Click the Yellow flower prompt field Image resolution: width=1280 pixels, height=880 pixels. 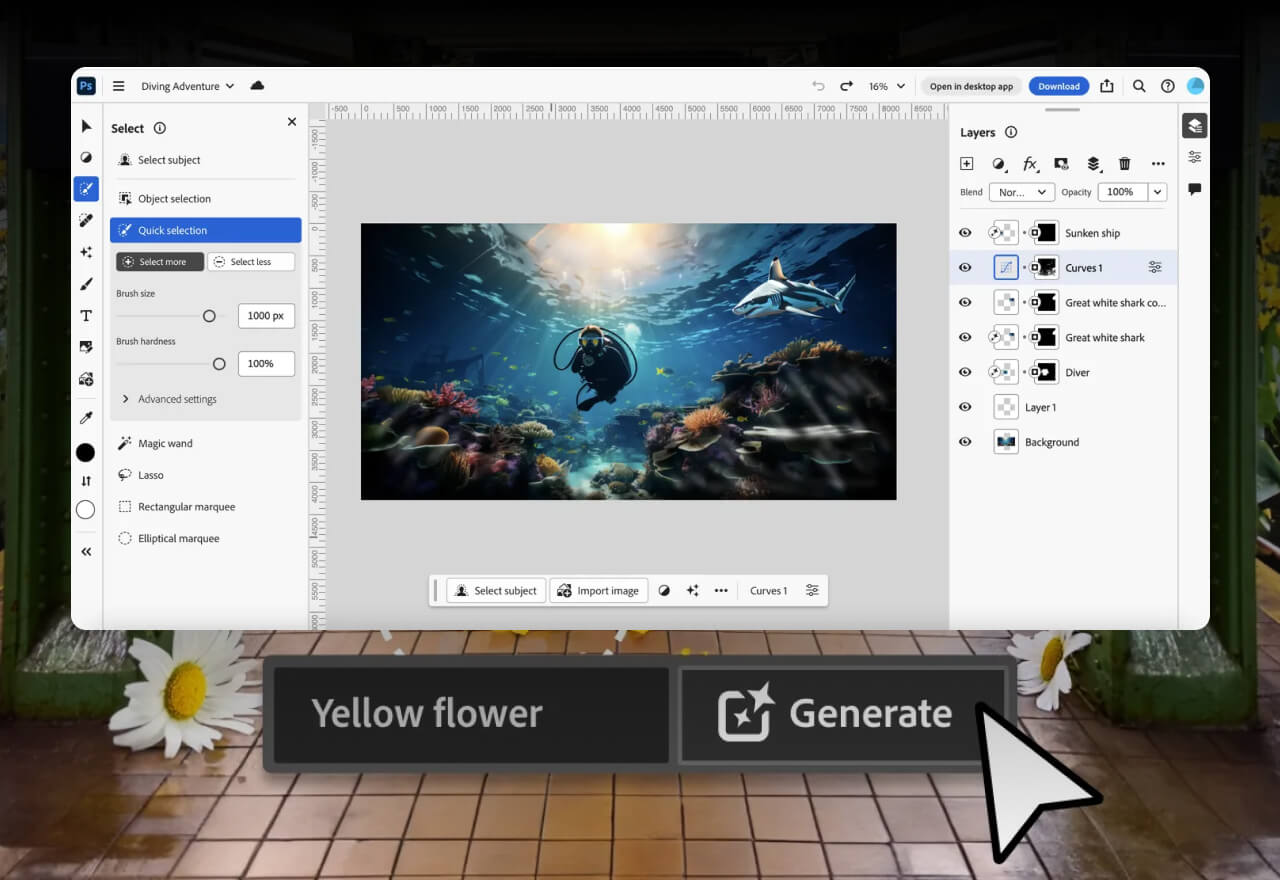pyautogui.click(x=468, y=713)
